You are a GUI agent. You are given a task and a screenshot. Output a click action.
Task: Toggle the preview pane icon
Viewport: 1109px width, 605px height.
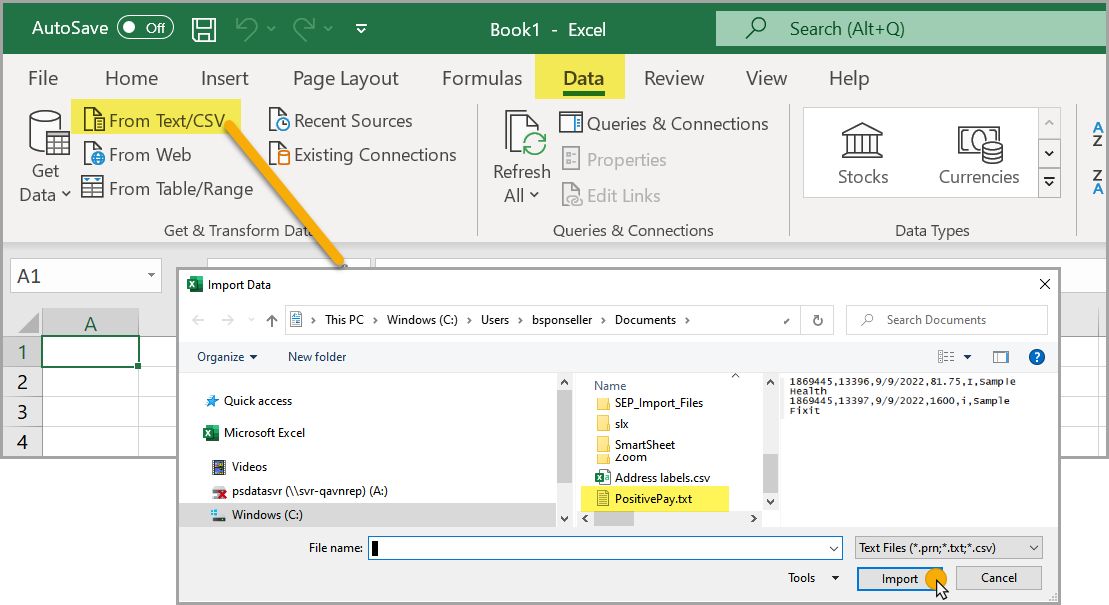[1001, 357]
